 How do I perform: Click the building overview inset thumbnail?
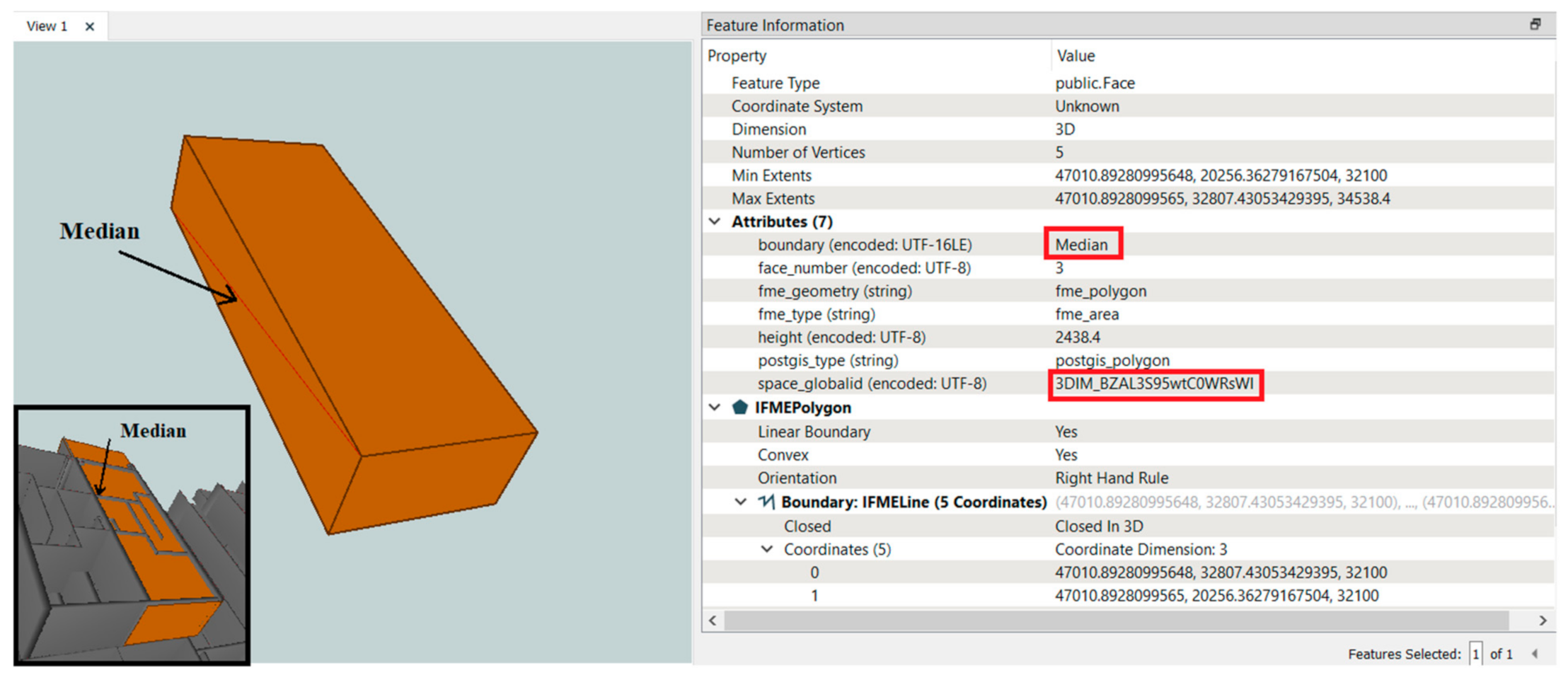pos(132,536)
